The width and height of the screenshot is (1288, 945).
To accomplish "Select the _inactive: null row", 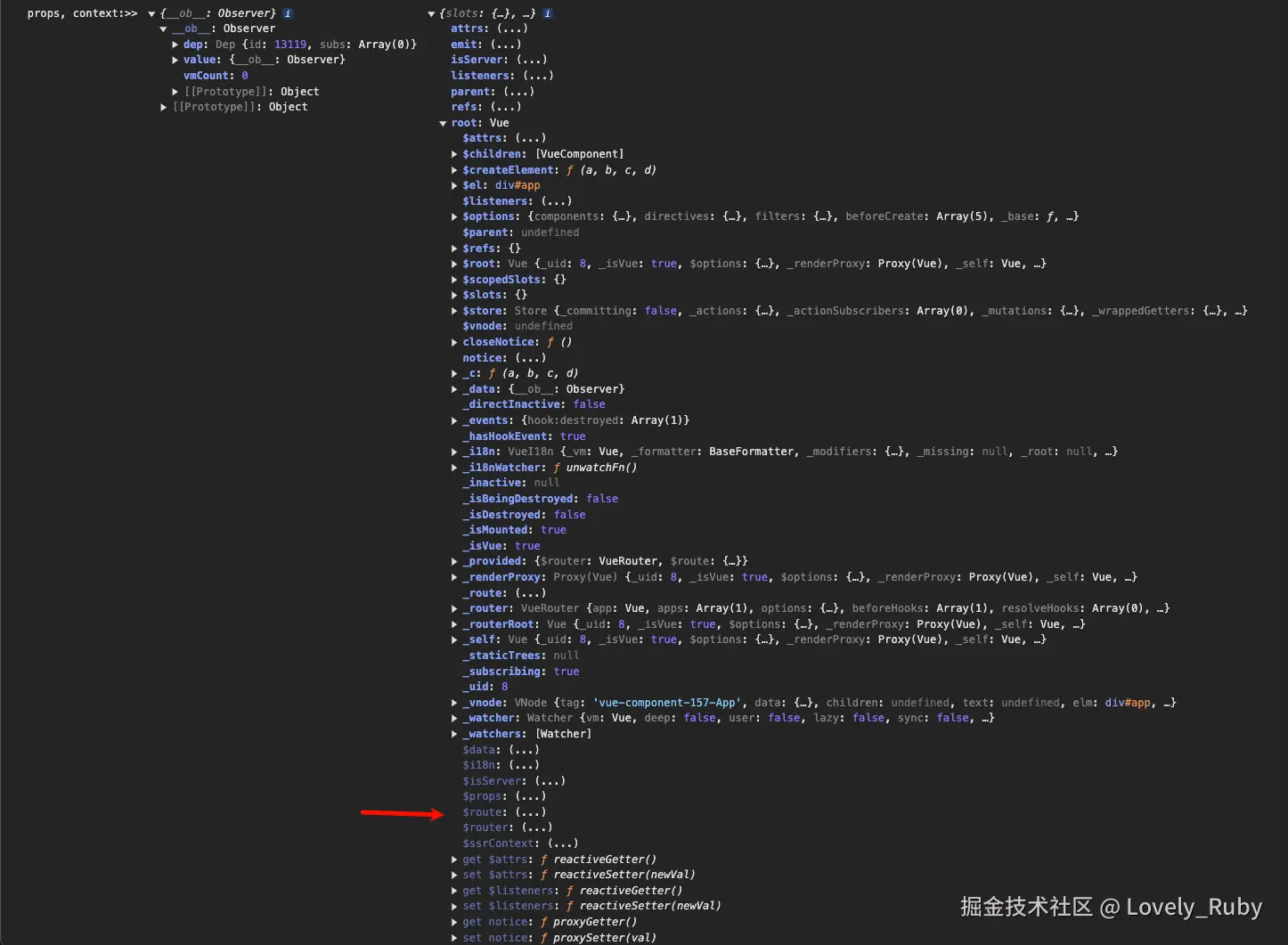I will click(x=510, y=483).
